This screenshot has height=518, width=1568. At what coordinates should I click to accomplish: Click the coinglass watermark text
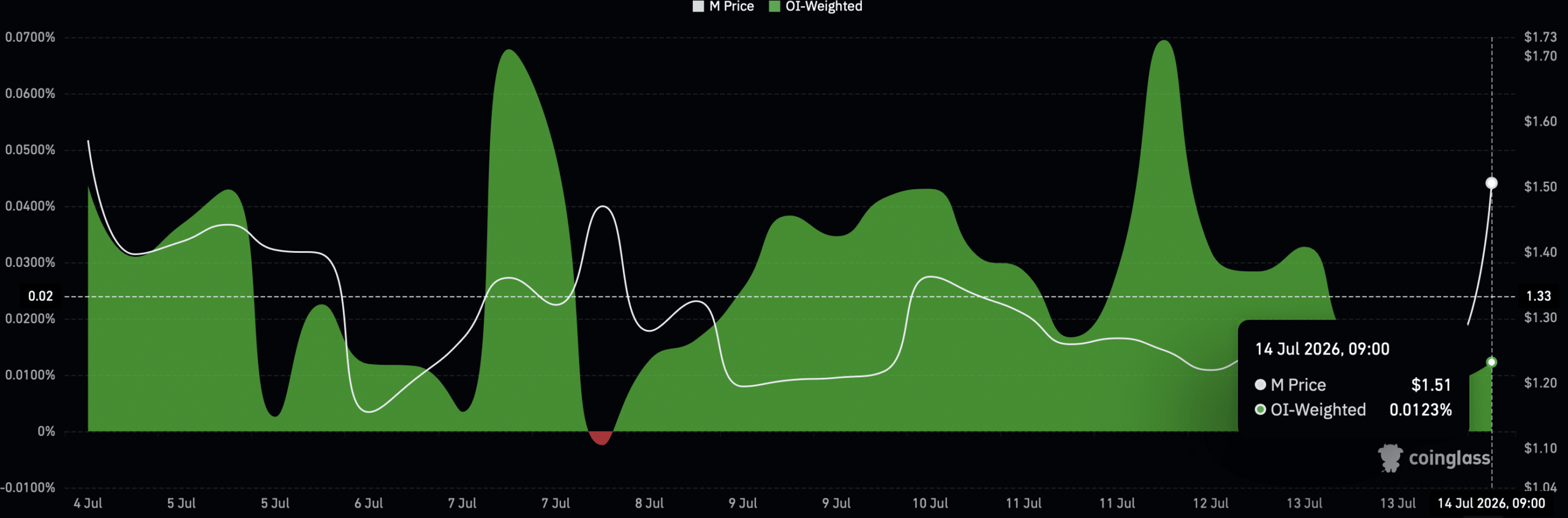pyautogui.click(x=1449, y=458)
